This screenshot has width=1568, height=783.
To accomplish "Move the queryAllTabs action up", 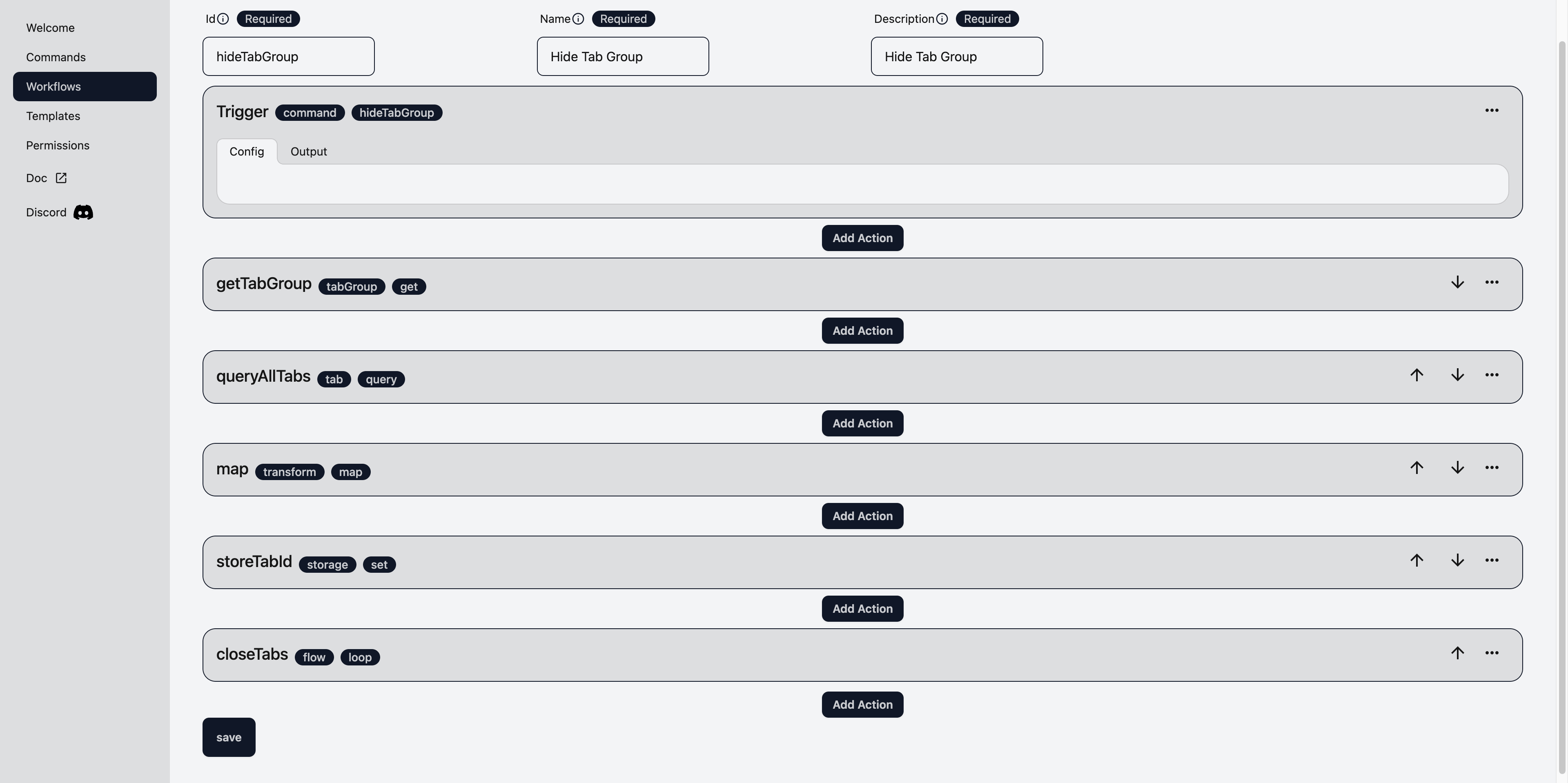I will click(1417, 376).
